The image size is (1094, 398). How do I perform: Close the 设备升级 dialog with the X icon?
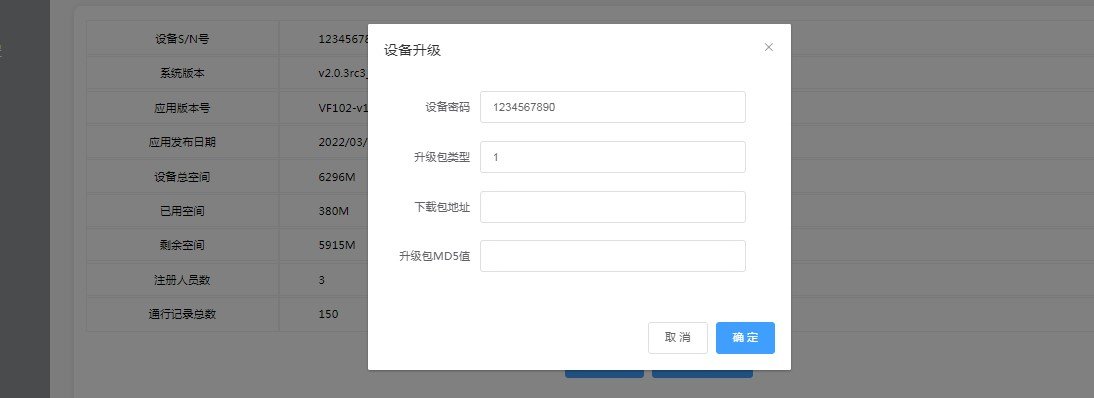tap(768, 47)
